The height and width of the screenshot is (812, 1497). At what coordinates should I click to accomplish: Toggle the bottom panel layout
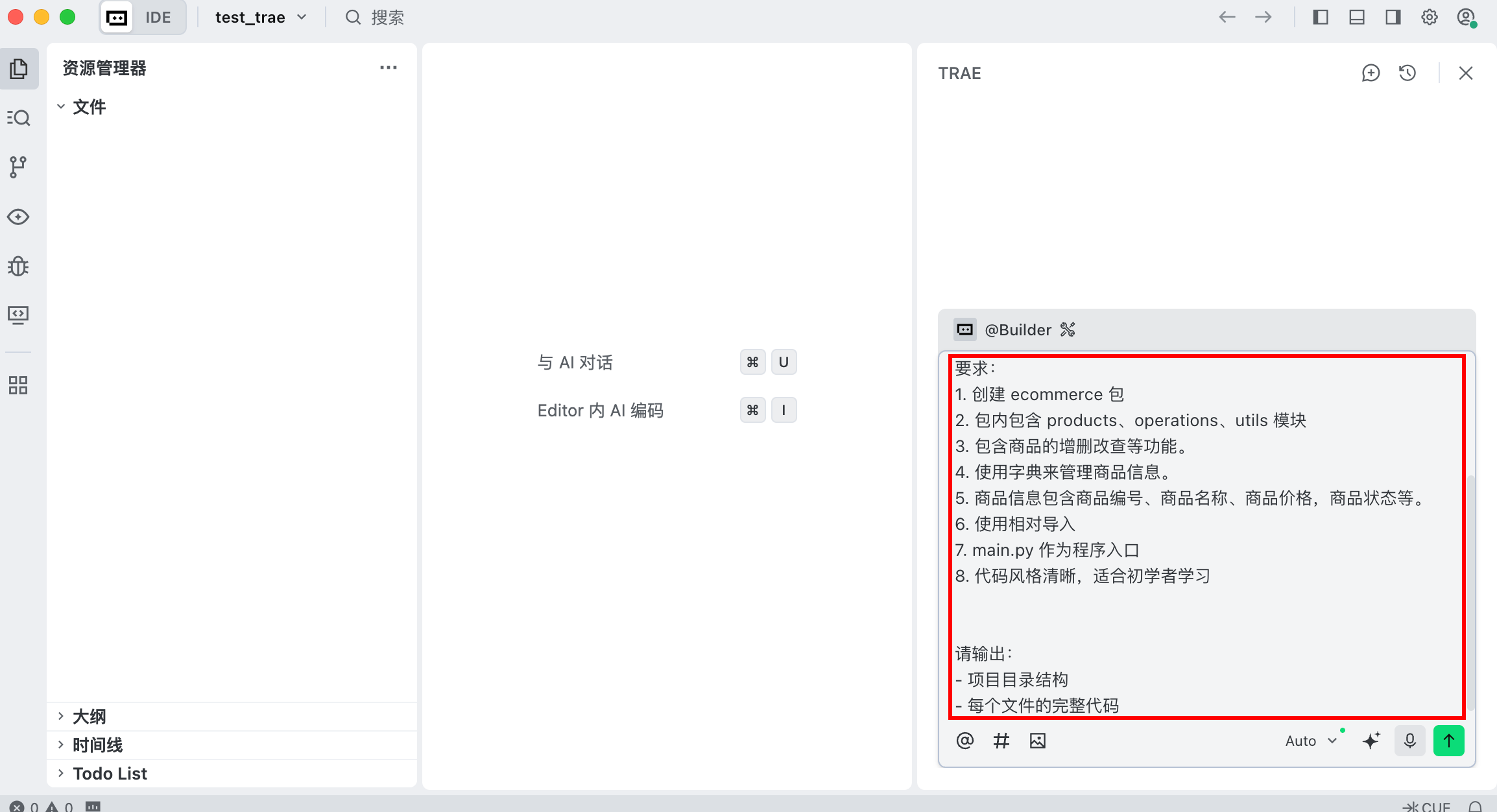pos(1356,18)
